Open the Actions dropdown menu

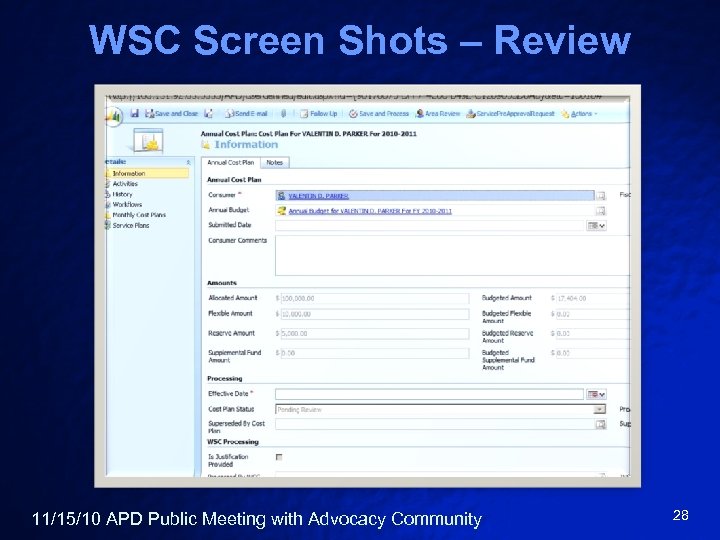pos(579,113)
